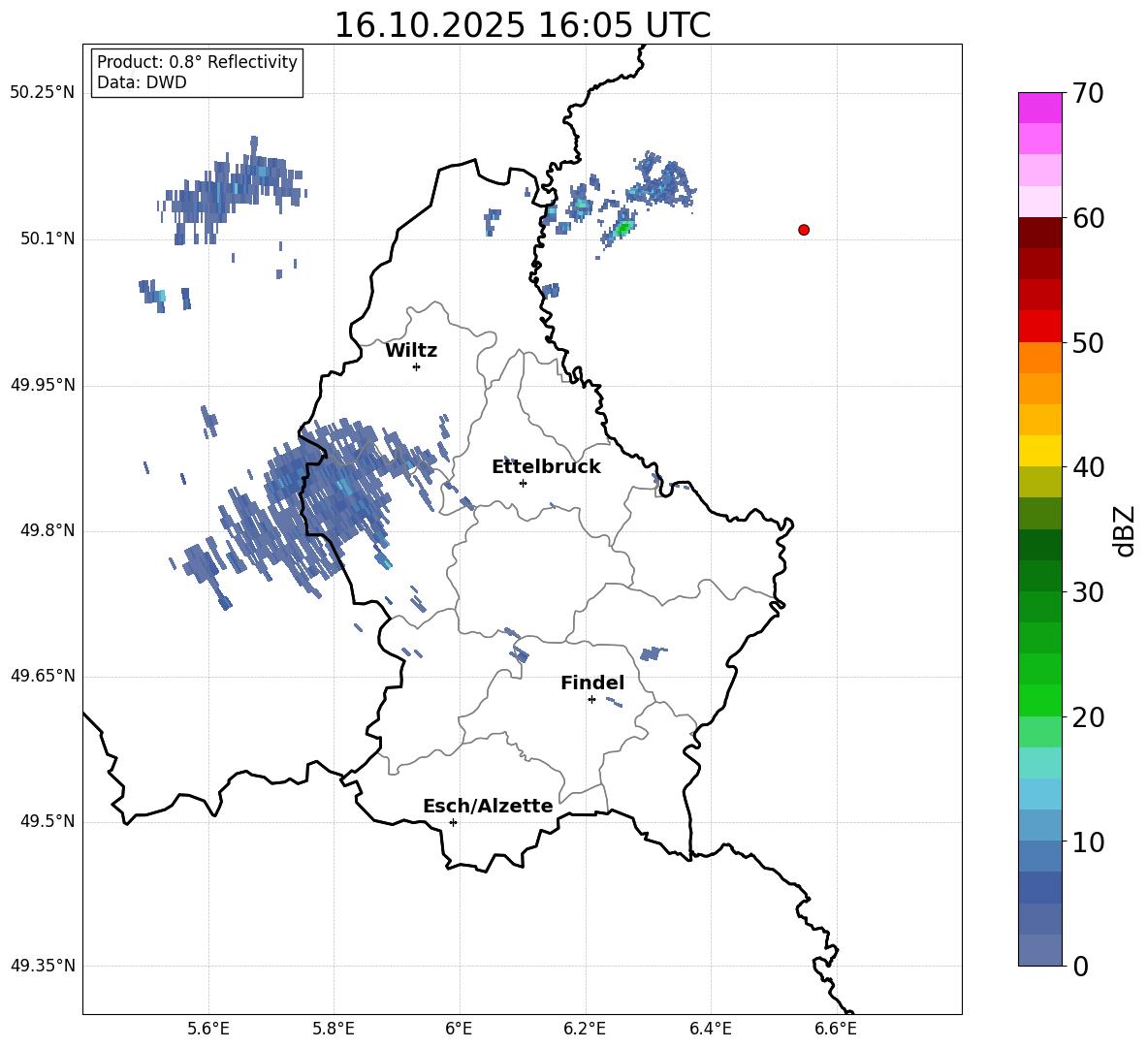This screenshot has height=1048, width=1148.
Task: Click the Data: DWD text
Action: tap(142, 82)
